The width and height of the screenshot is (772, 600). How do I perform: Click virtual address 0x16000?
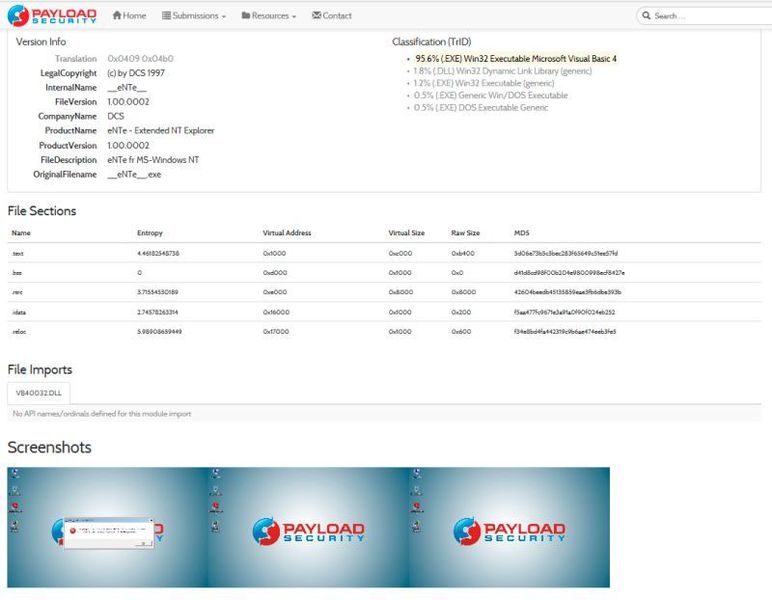coord(276,312)
